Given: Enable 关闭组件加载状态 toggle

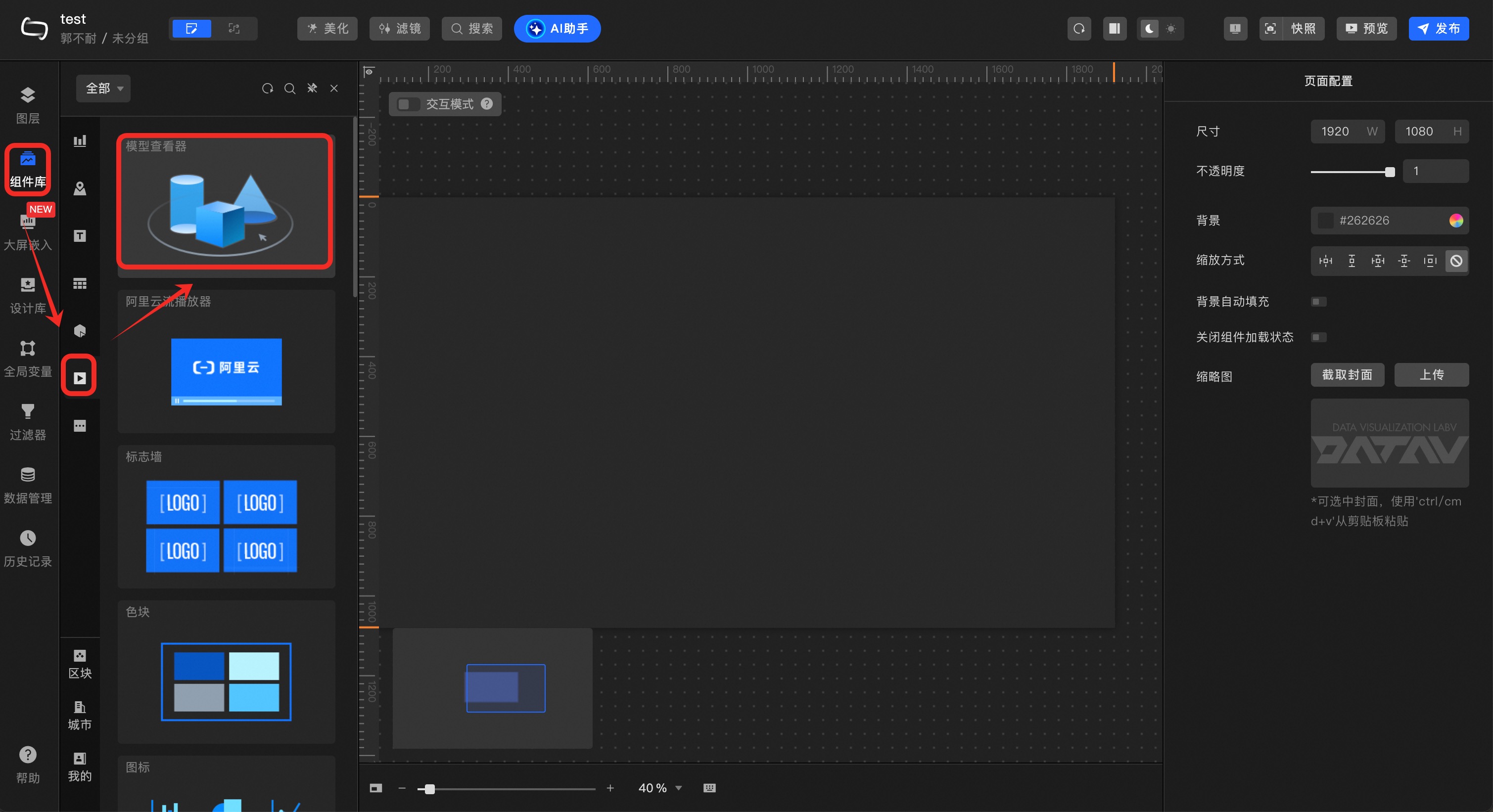Looking at the screenshot, I should click(x=1318, y=337).
